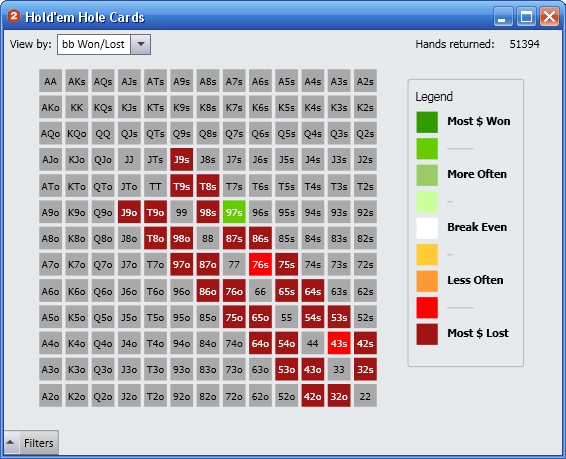Select the green 97s hand cell
Screen dimensions: 566x459
[234, 212]
